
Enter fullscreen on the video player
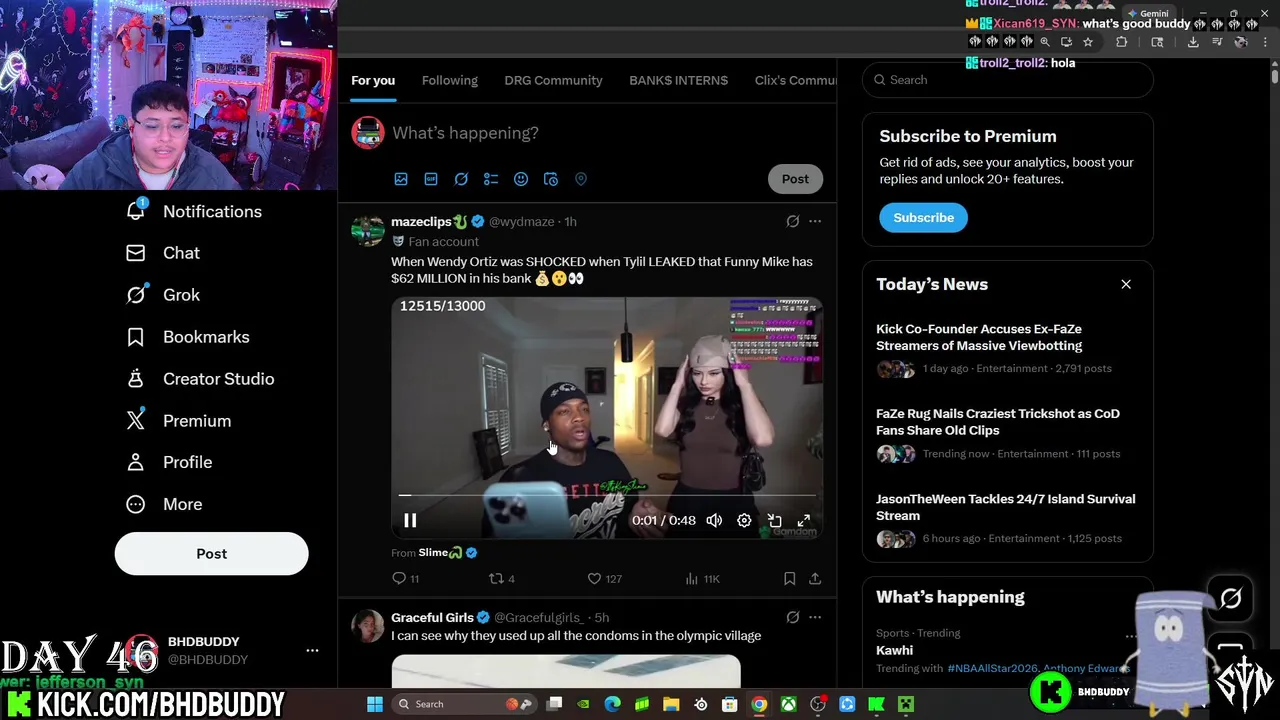coord(804,520)
